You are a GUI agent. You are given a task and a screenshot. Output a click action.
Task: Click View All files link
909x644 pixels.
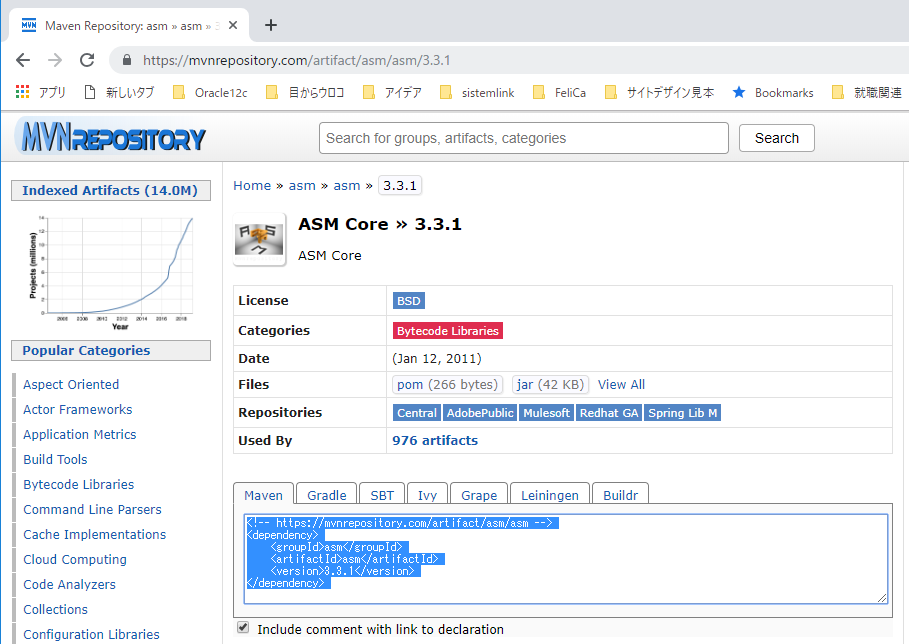tap(621, 384)
